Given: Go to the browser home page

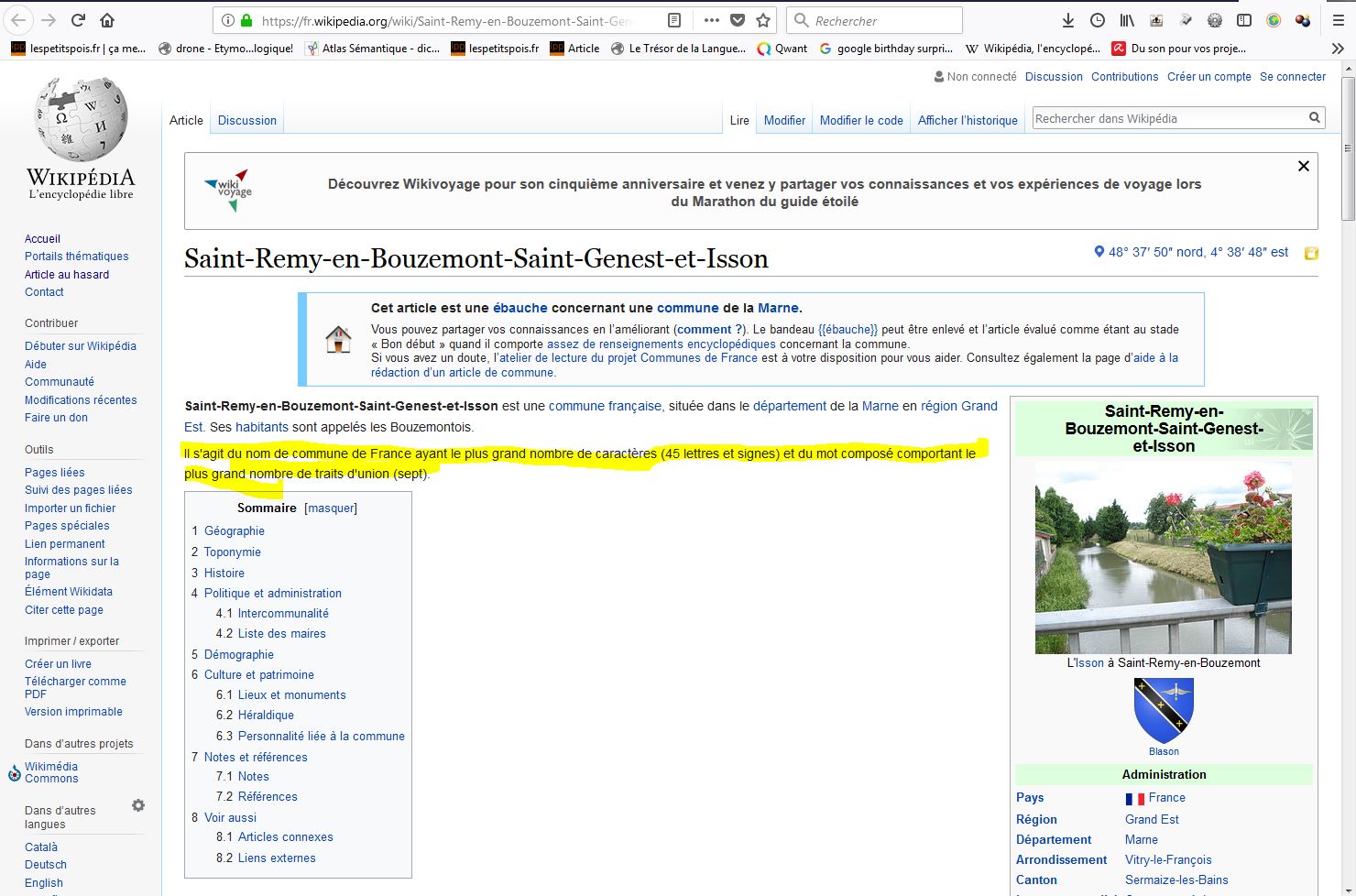Looking at the screenshot, I should [107, 20].
